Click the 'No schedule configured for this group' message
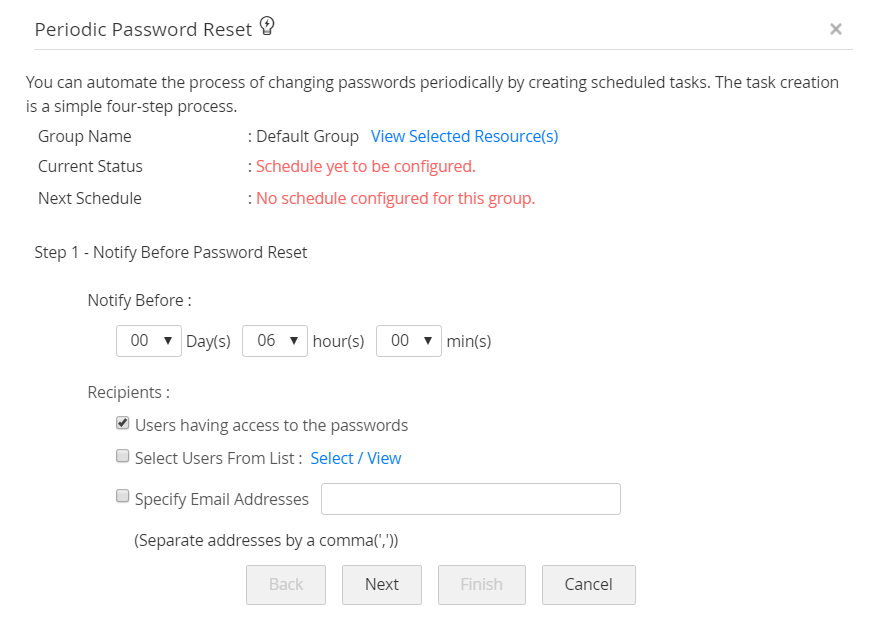 [x=395, y=198]
